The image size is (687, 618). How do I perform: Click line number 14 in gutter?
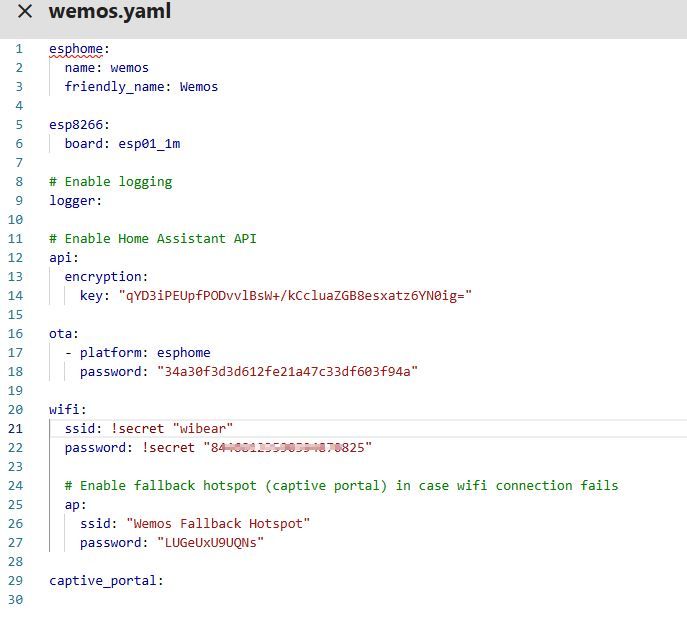click(18, 295)
